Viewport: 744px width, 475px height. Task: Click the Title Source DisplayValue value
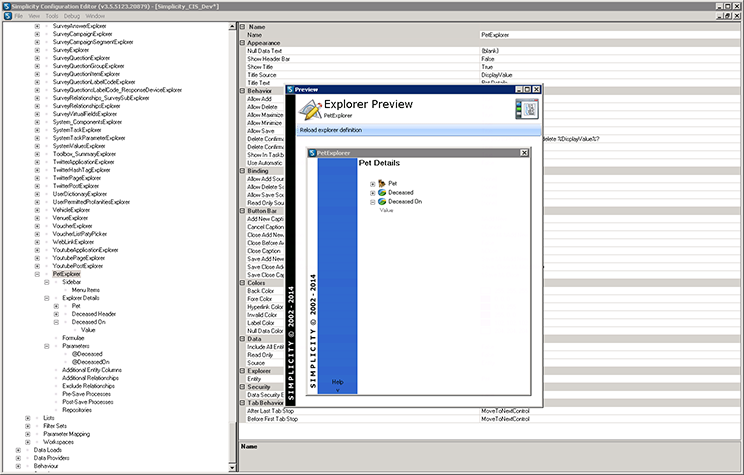pos(610,75)
